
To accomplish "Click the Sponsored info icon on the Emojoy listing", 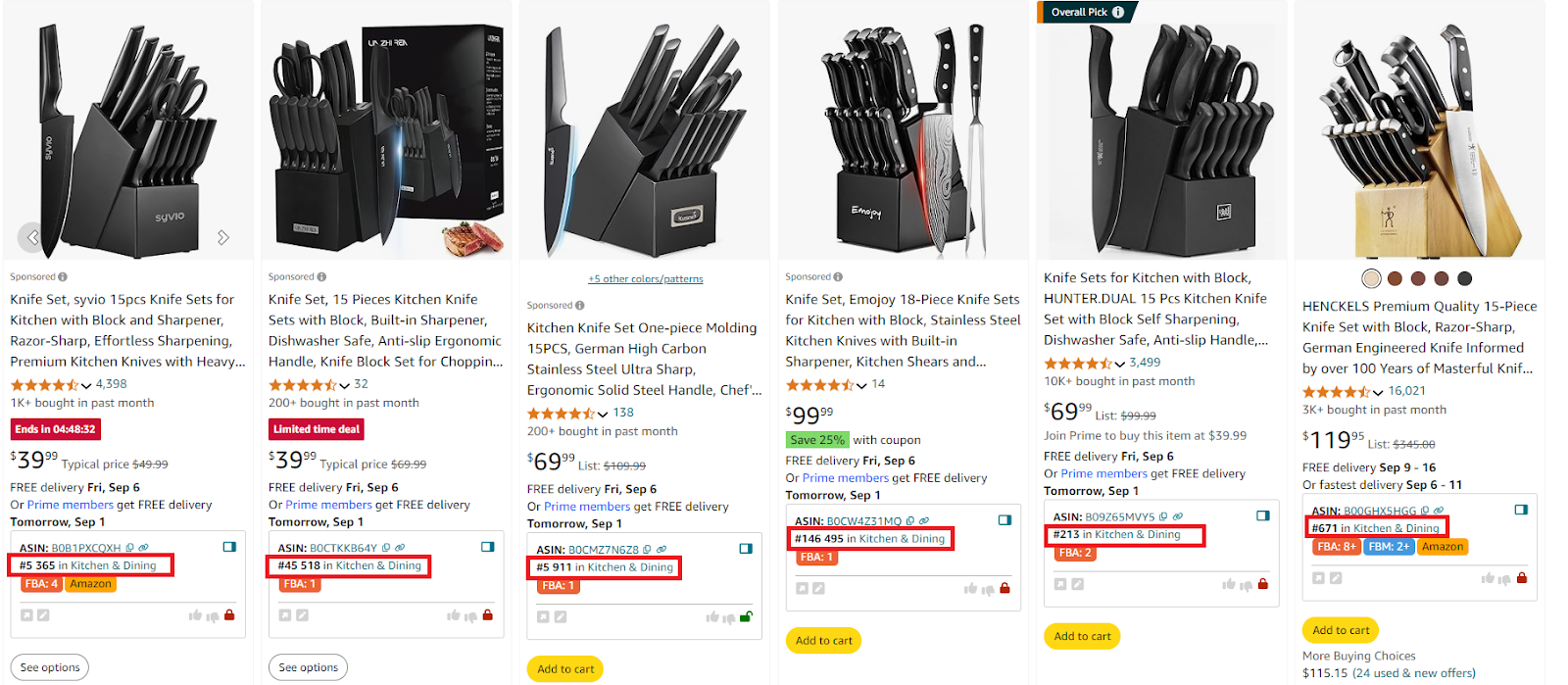I will 839,276.
